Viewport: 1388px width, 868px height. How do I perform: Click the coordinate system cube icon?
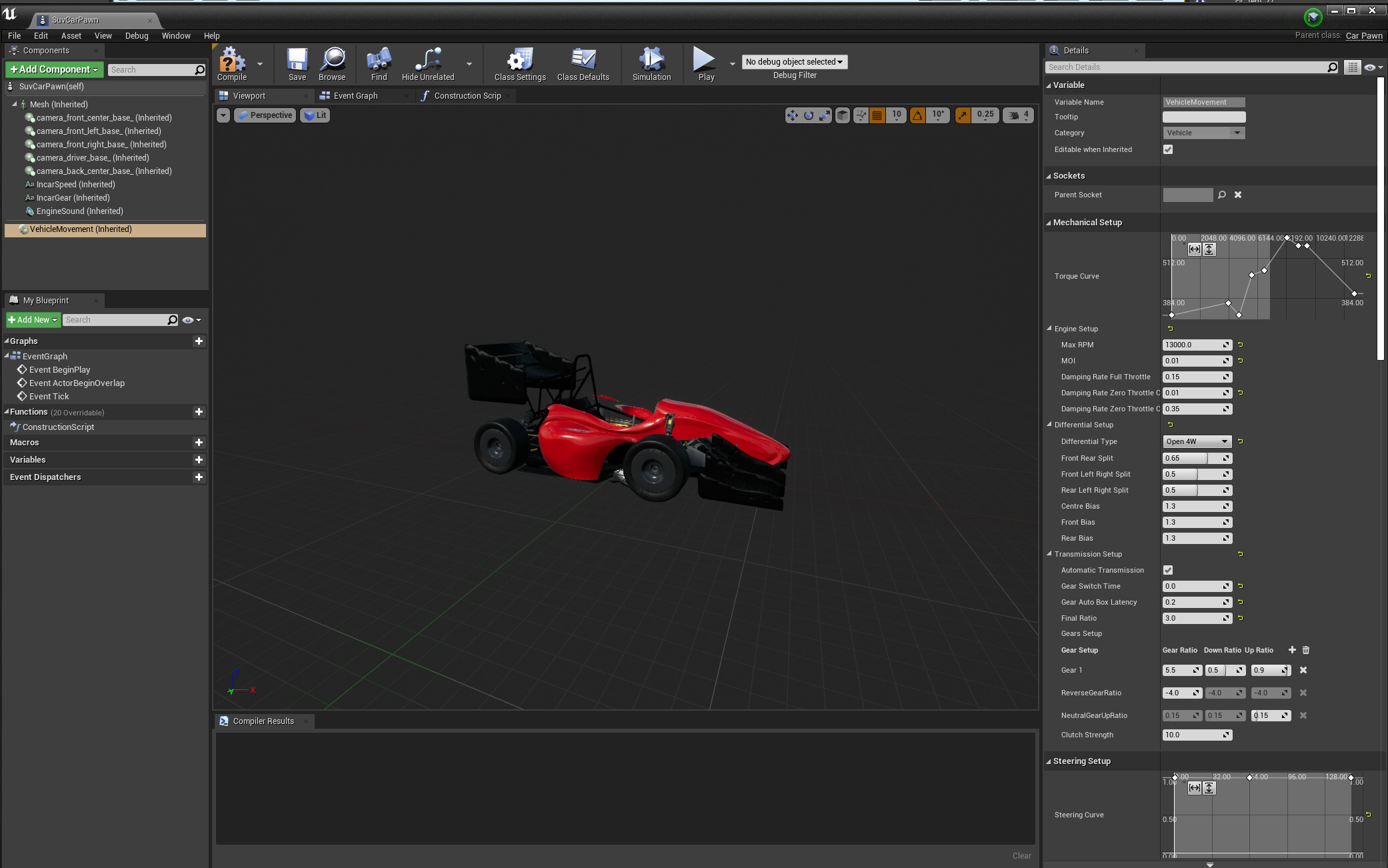(843, 115)
